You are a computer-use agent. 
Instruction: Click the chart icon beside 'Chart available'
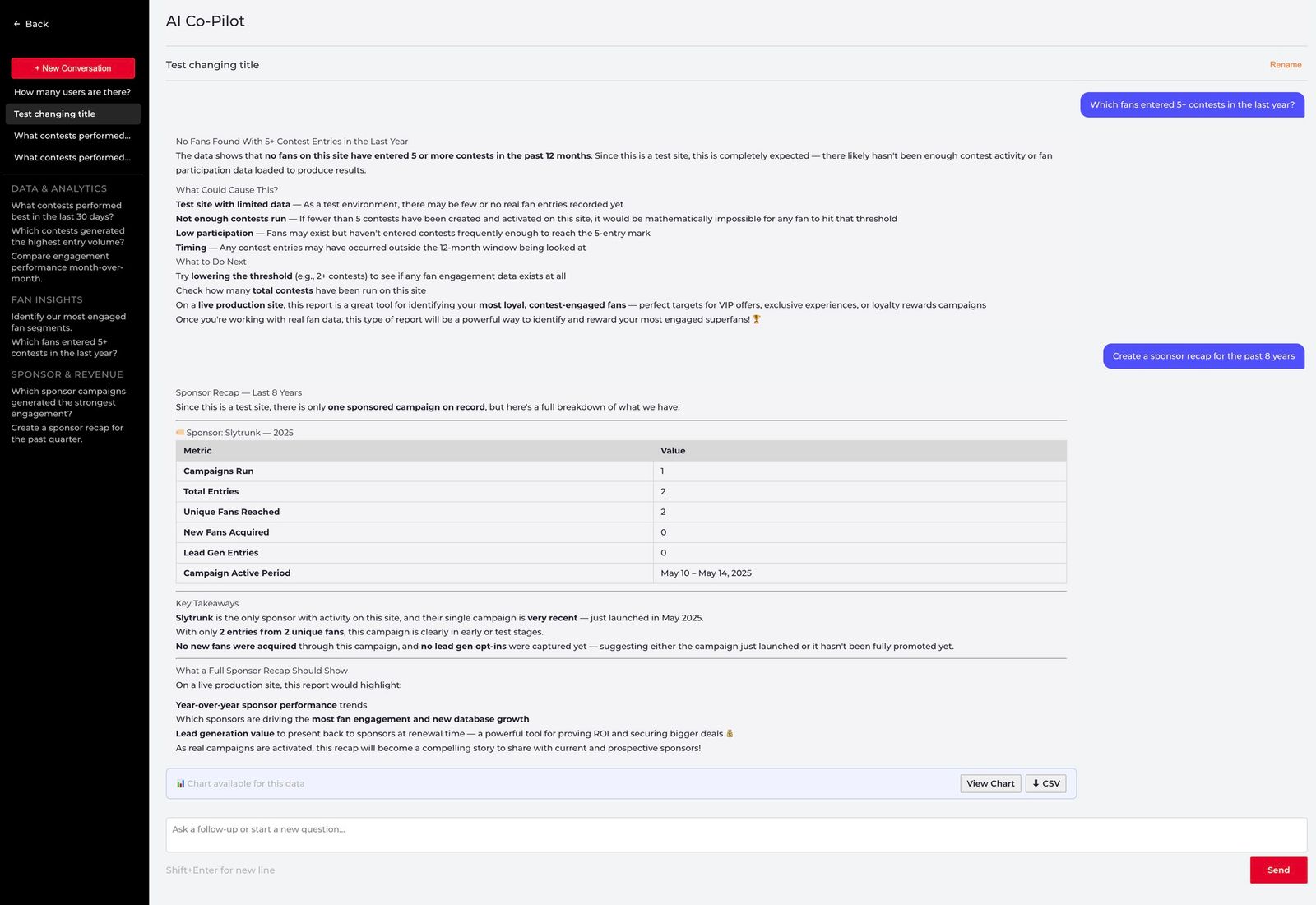(180, 784)
